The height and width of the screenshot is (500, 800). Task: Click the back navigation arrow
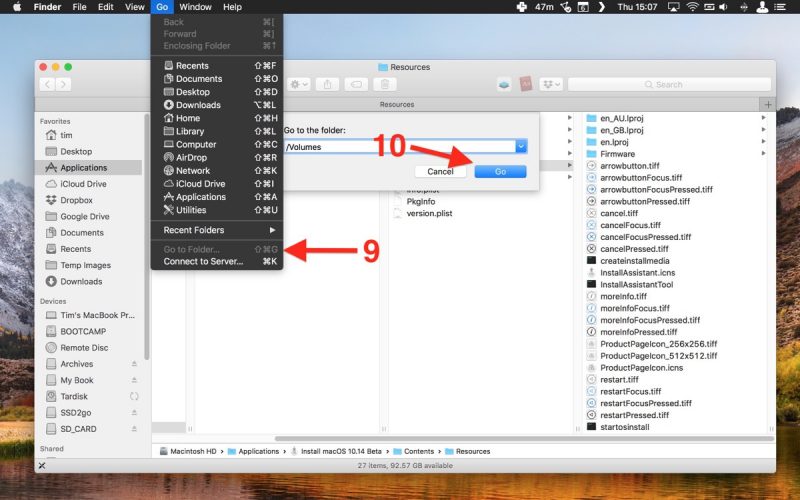pyautogui.click(x=47, y=84)
